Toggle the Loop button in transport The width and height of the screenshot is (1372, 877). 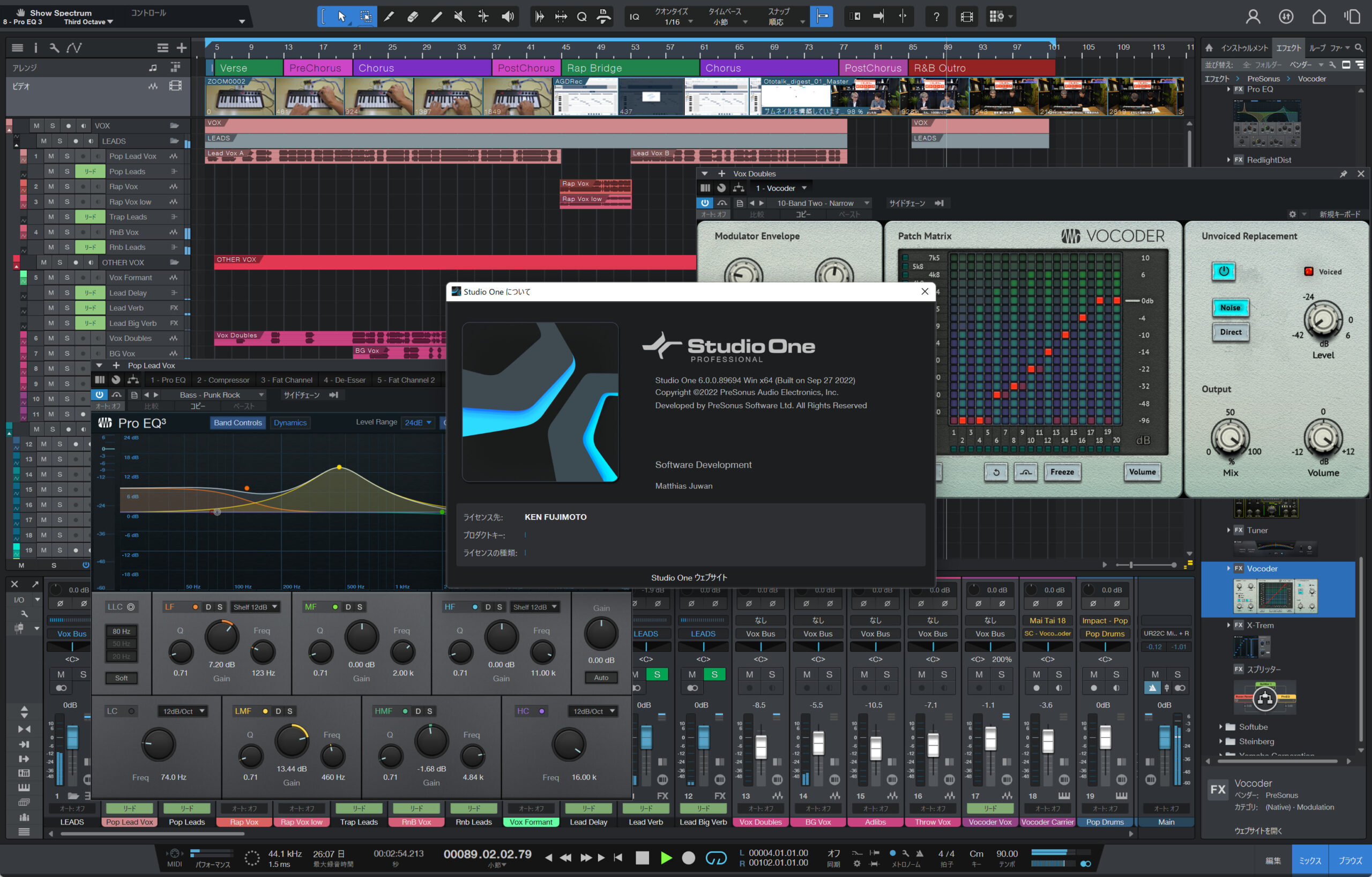coord(716,858)
